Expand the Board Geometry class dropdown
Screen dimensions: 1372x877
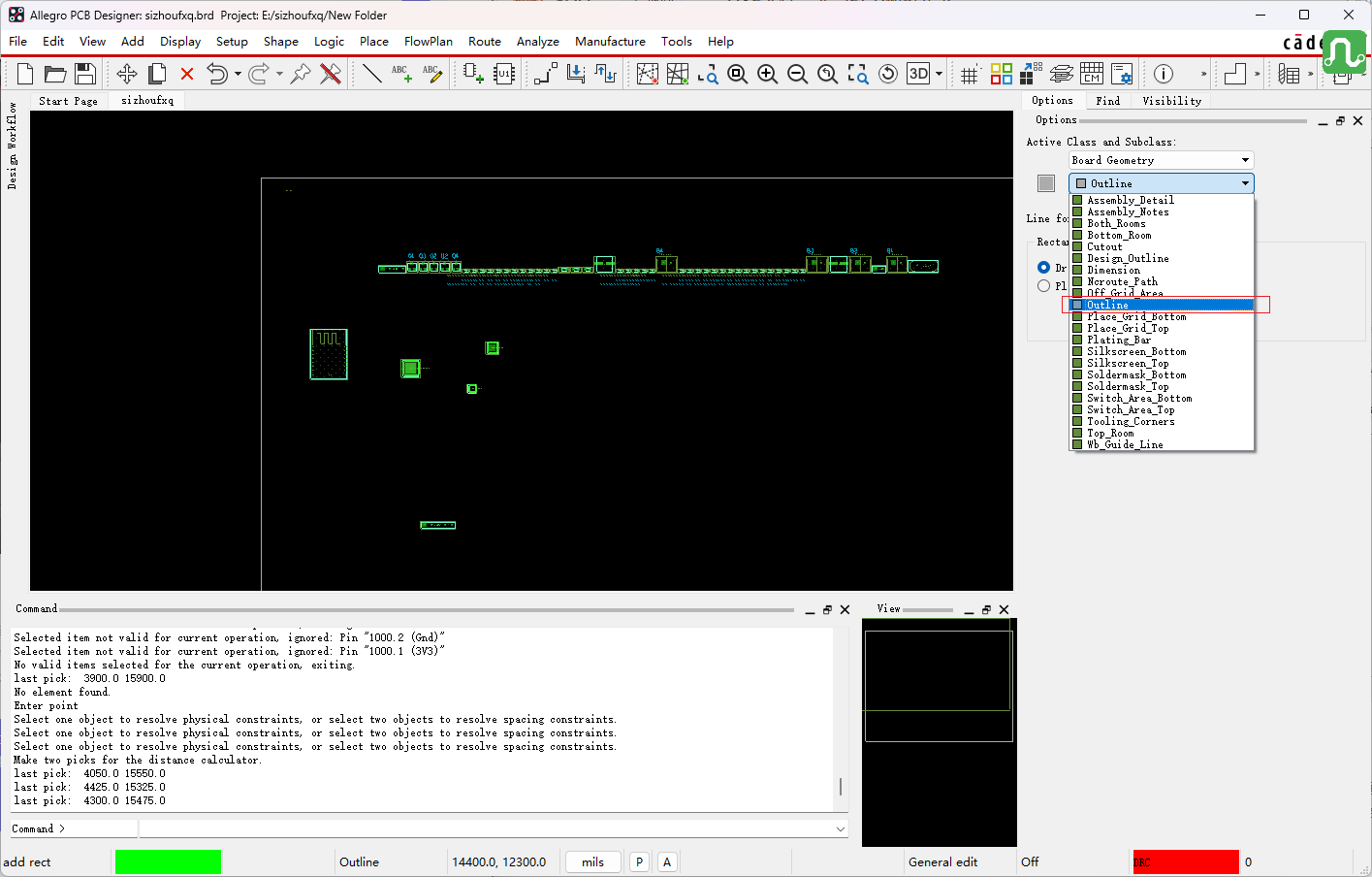tap(1162, 160)
